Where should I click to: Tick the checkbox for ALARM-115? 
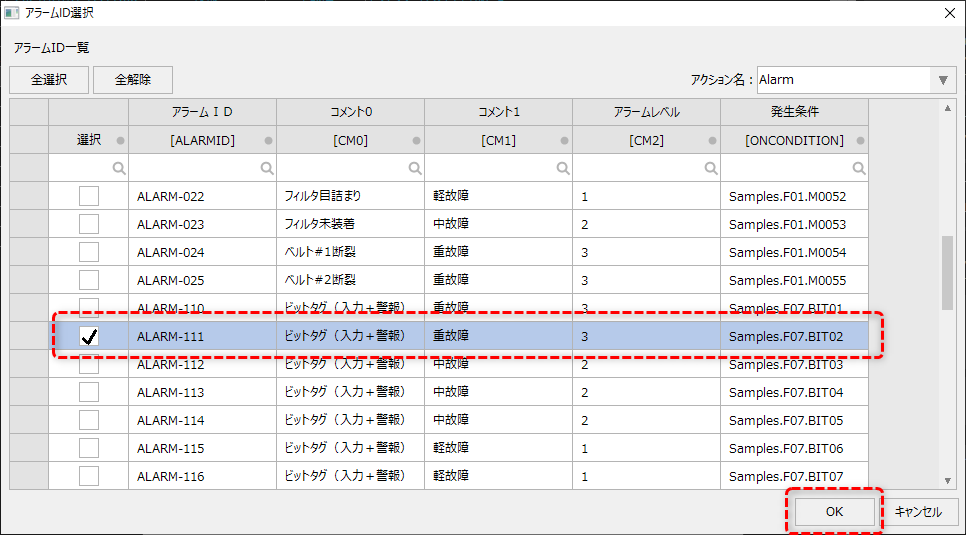point(89,449)
